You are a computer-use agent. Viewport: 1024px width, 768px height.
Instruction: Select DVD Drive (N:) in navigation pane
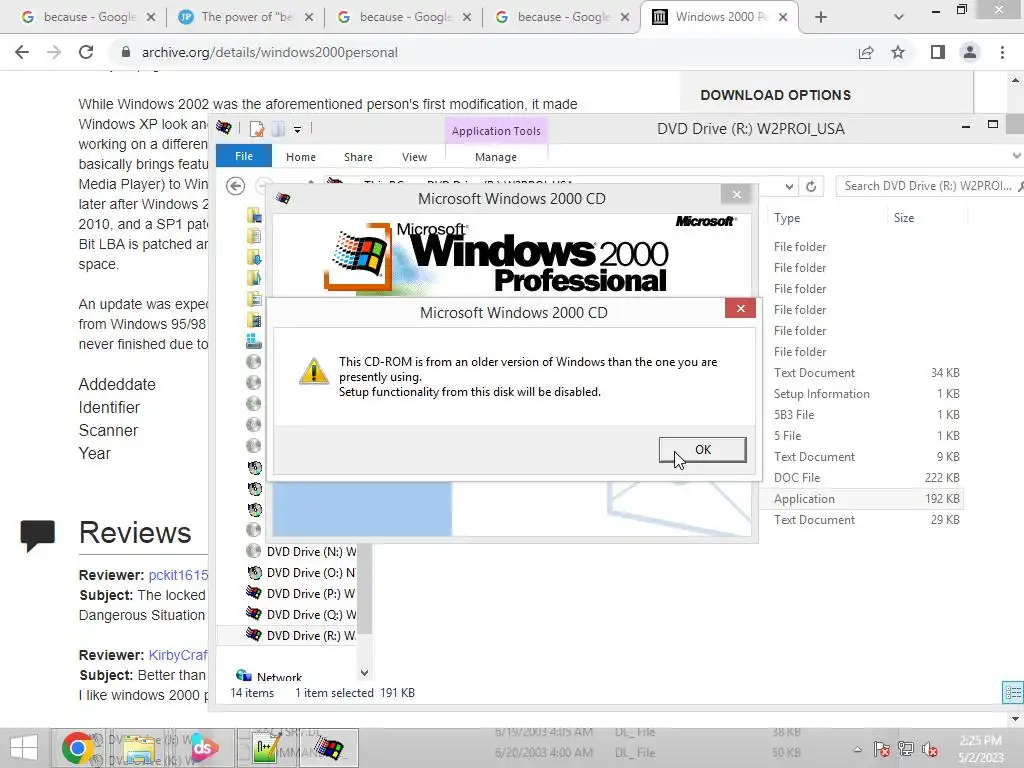pyautogui.click(x=301, y=552)
